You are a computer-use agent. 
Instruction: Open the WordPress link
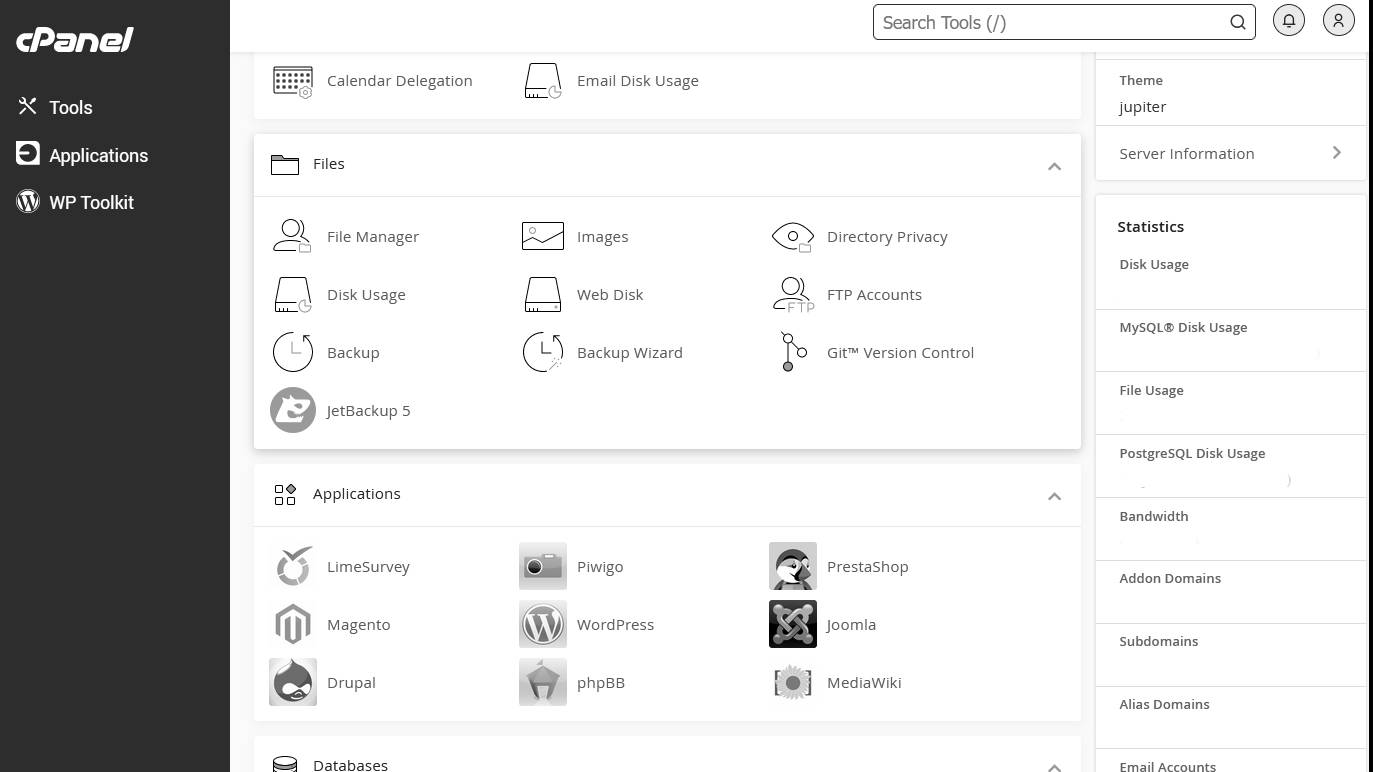tap(615, 625)
